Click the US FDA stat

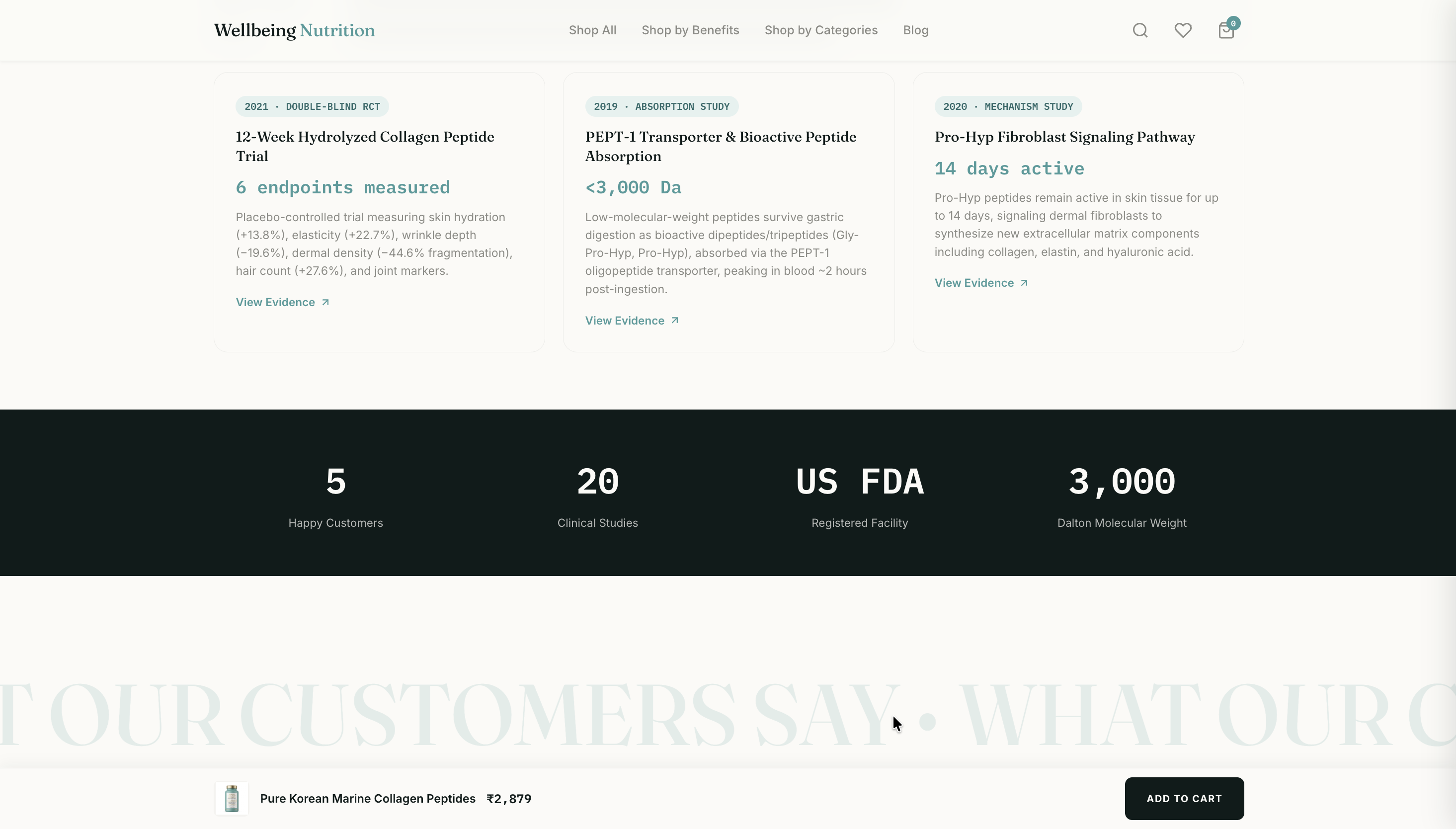860,482
